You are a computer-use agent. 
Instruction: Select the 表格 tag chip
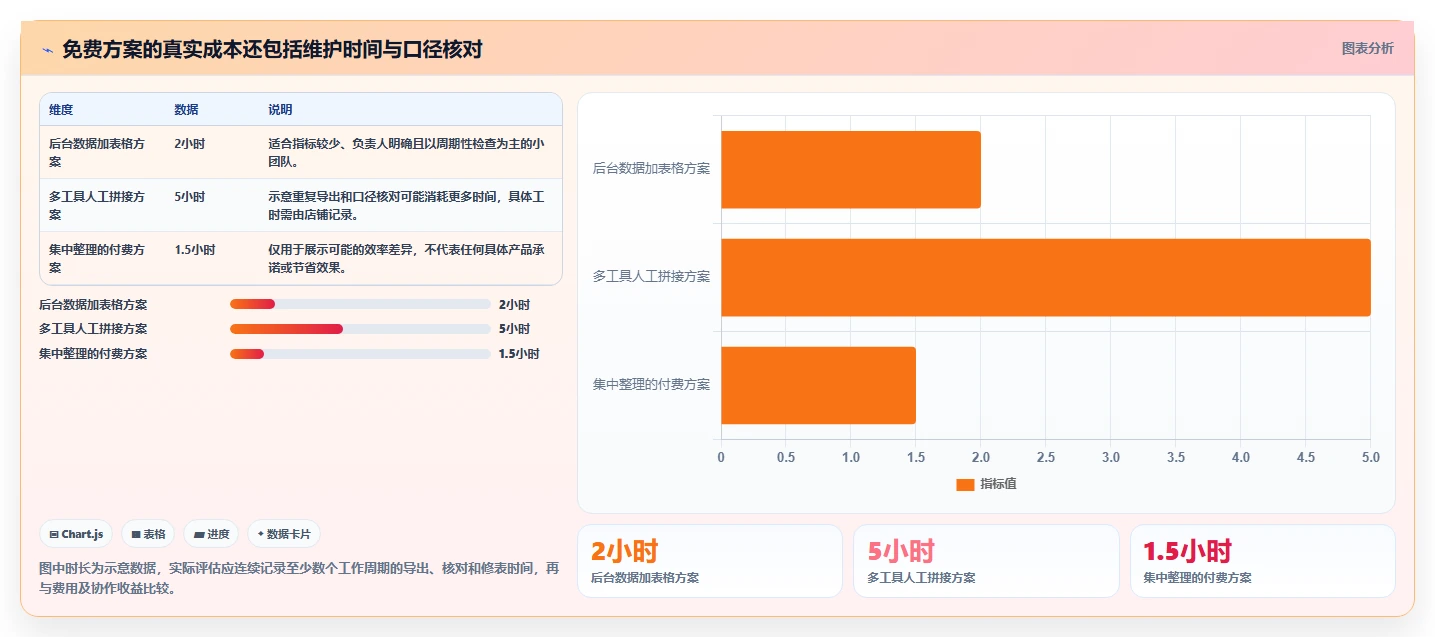pos(148,534)
